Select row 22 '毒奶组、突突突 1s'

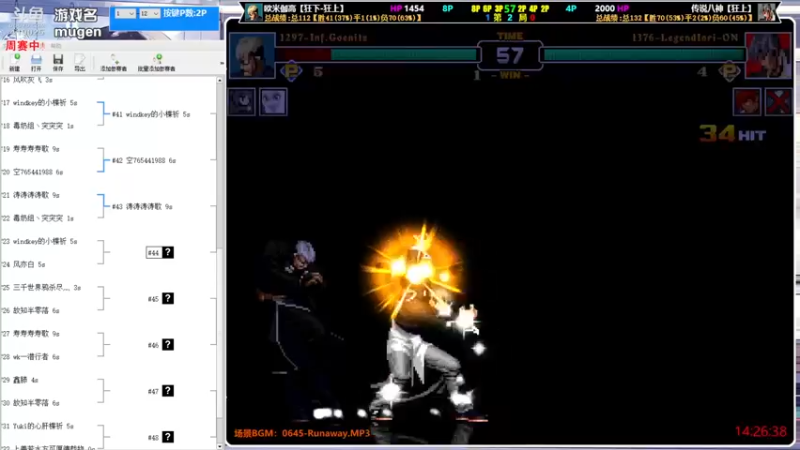38,218
